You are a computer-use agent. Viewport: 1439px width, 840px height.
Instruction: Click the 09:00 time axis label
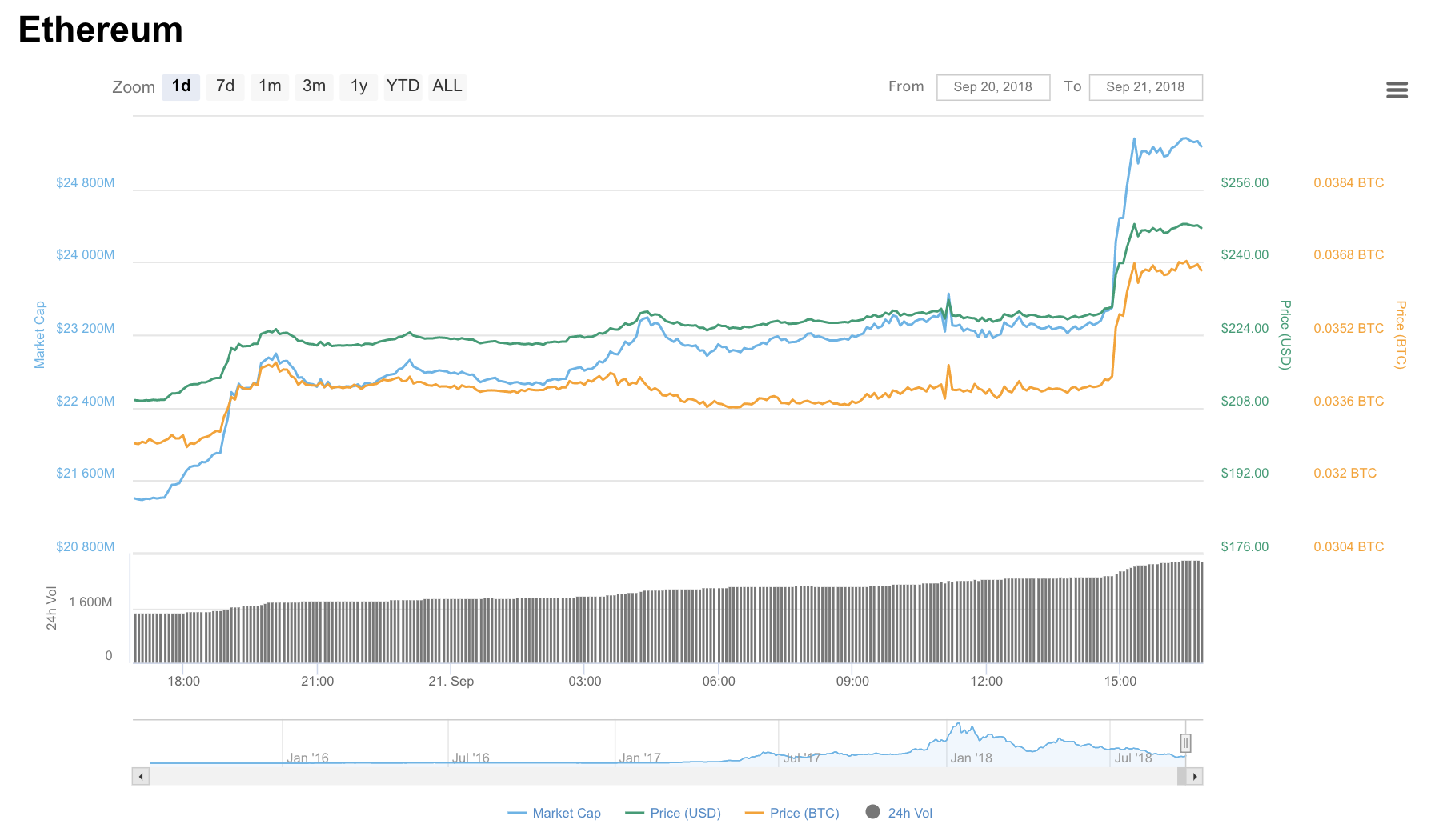click(x=852, y=682)
